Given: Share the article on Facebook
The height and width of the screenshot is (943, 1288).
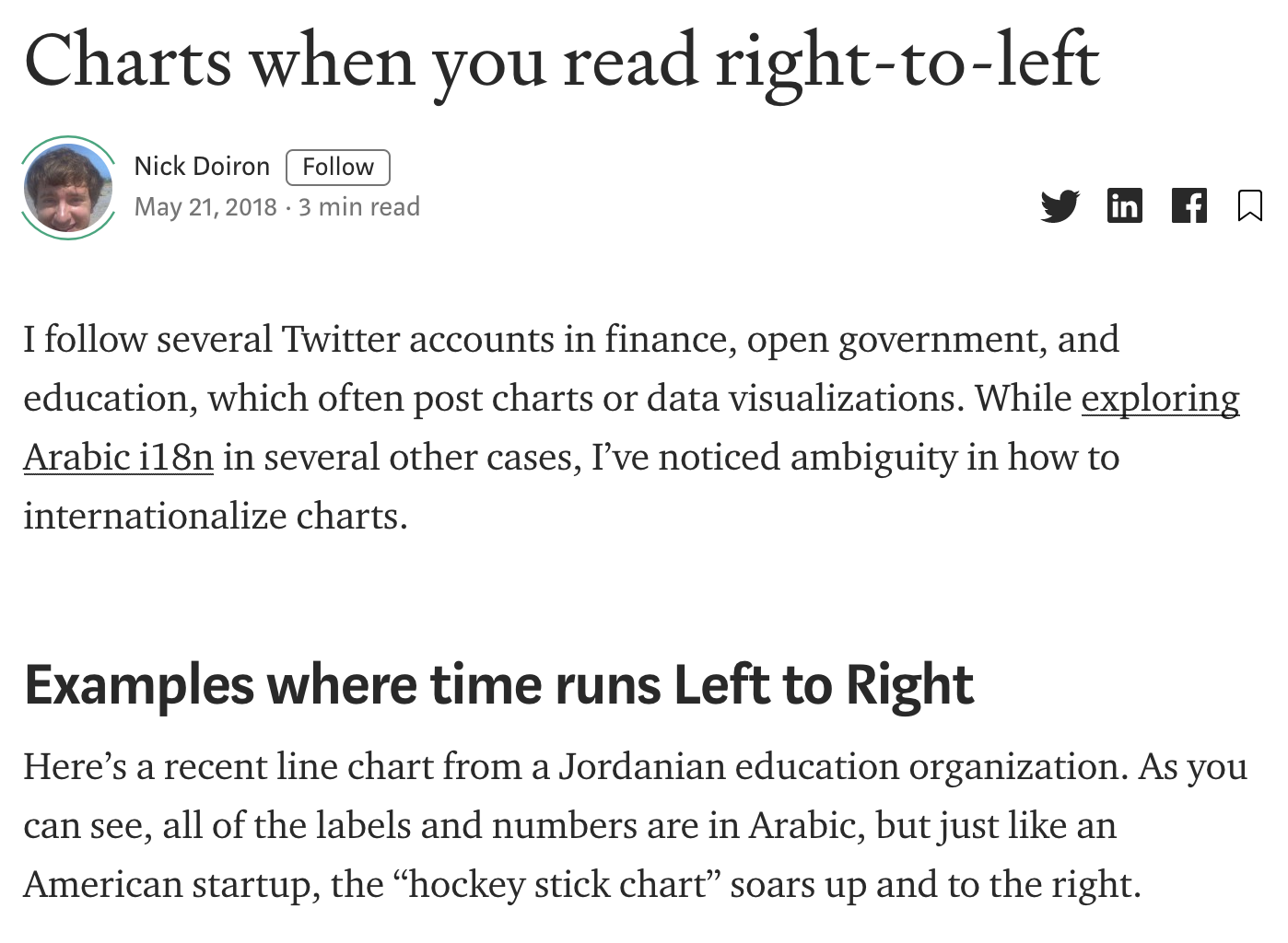Looking at the screenshot, I should [1189, 205].
